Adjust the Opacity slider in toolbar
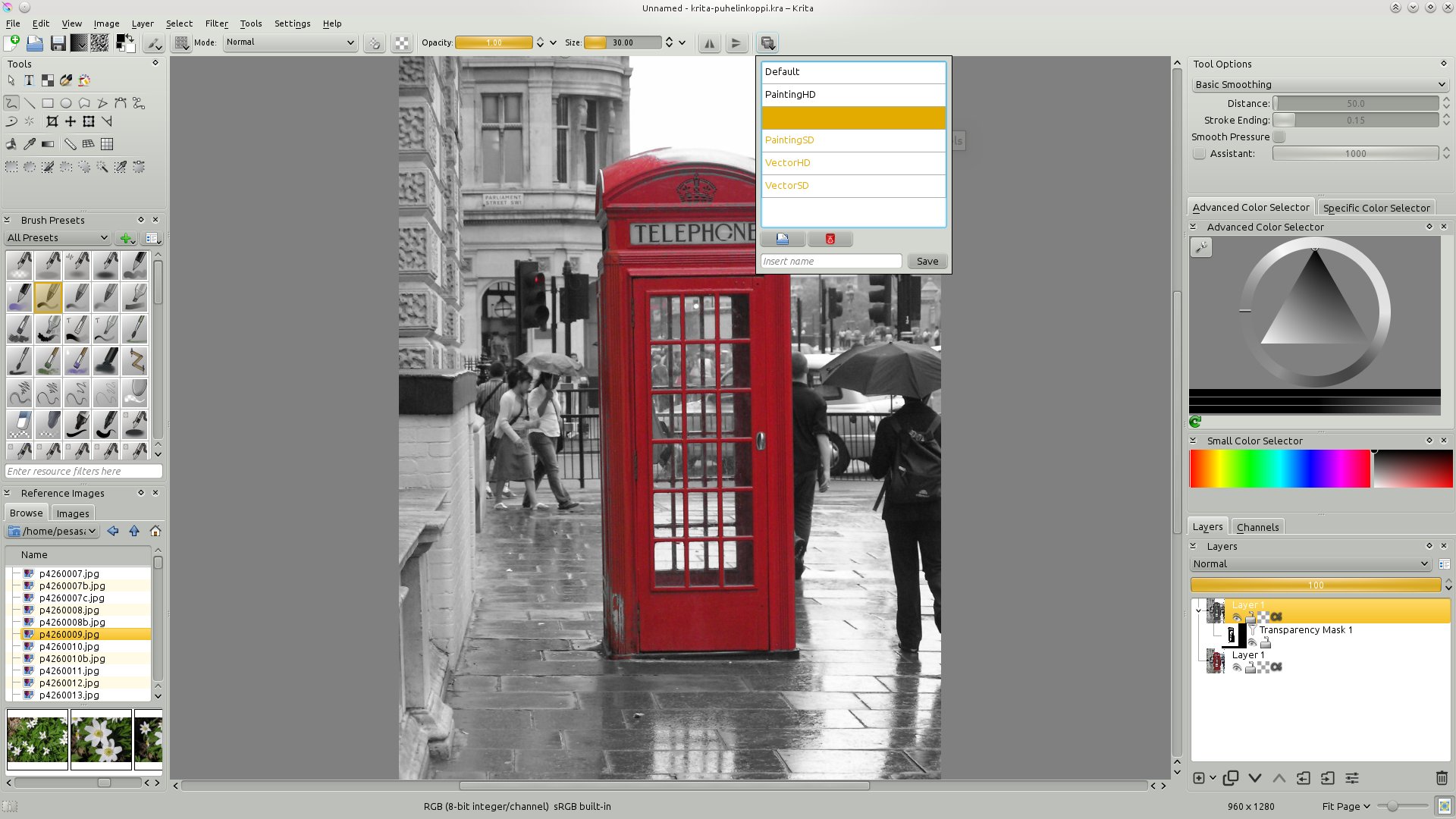This screenshot has width=1456, height=819. pos(494,42)
